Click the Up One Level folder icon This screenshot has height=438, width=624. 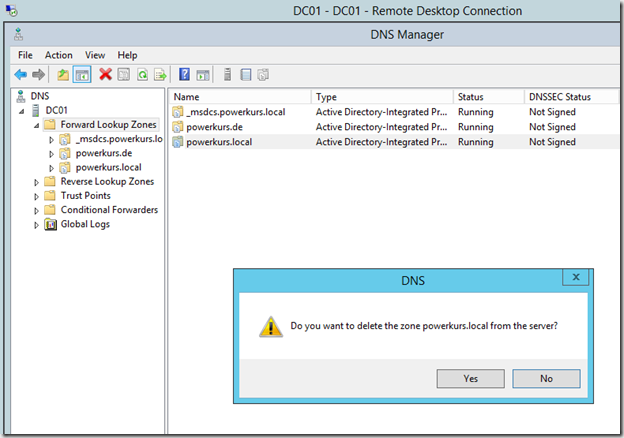(63, 75)
